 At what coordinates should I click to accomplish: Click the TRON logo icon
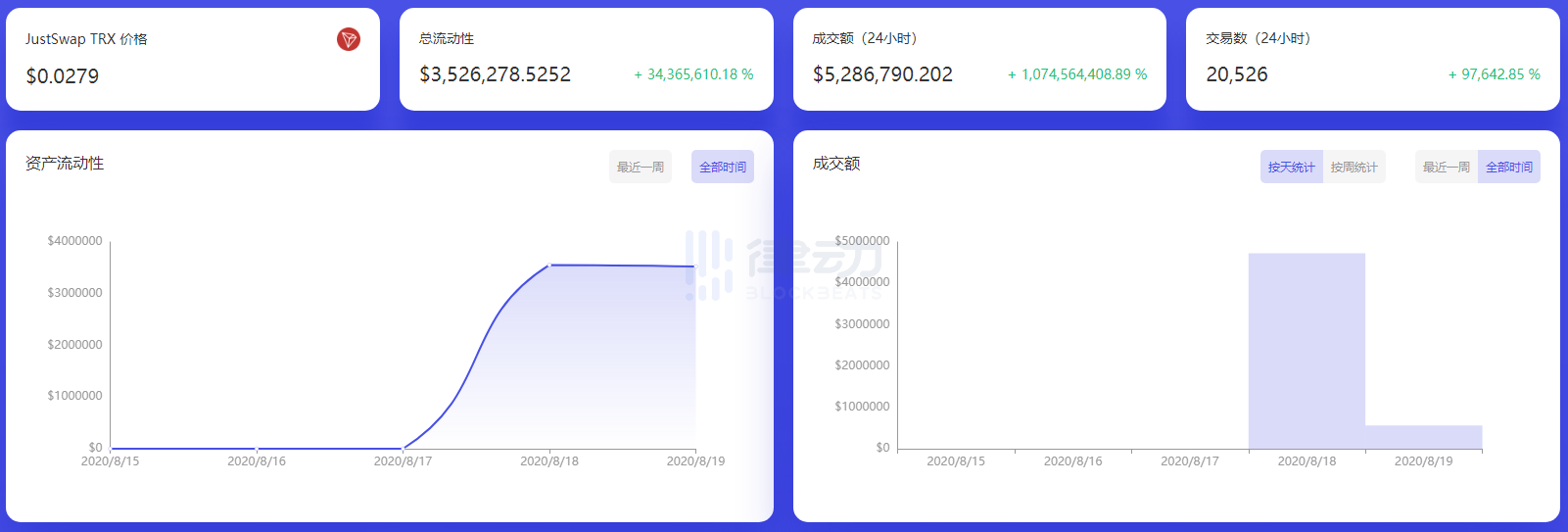point(349,39)
